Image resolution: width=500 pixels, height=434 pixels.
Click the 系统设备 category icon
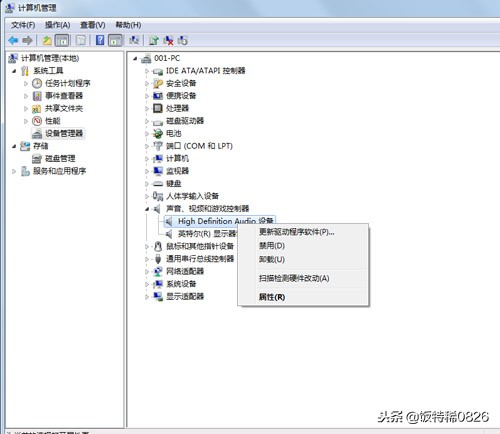point(158,284)
